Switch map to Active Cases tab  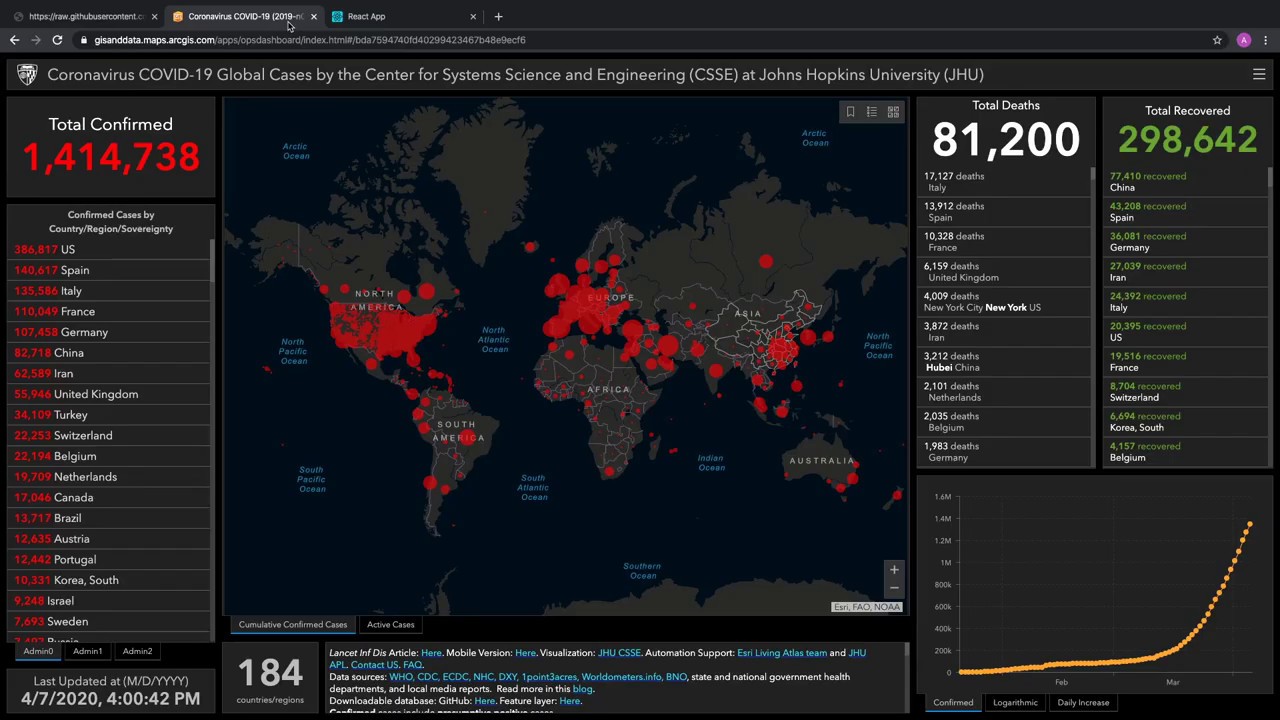[x=390, y=625]
